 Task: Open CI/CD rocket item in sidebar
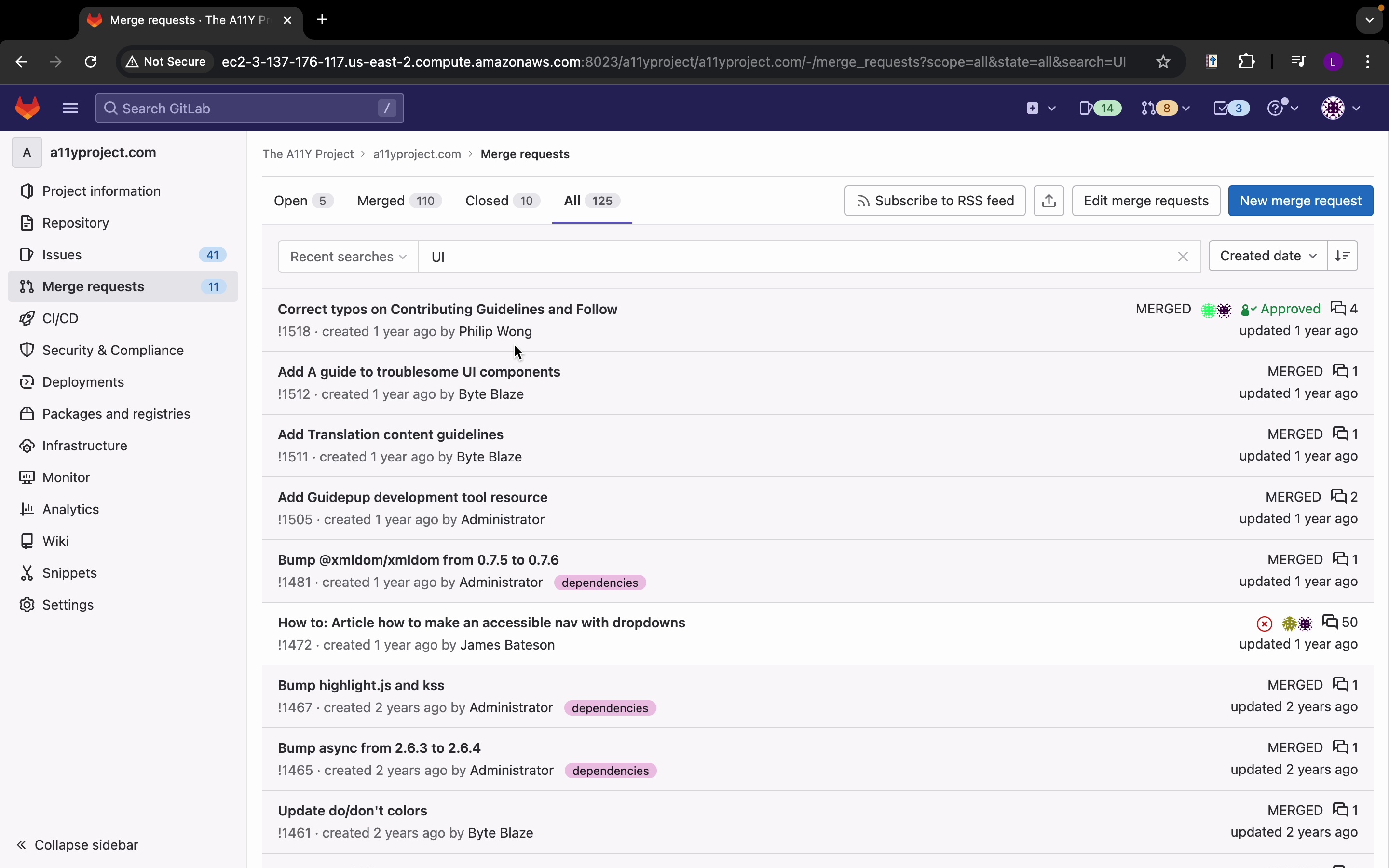tap(60, 318)
